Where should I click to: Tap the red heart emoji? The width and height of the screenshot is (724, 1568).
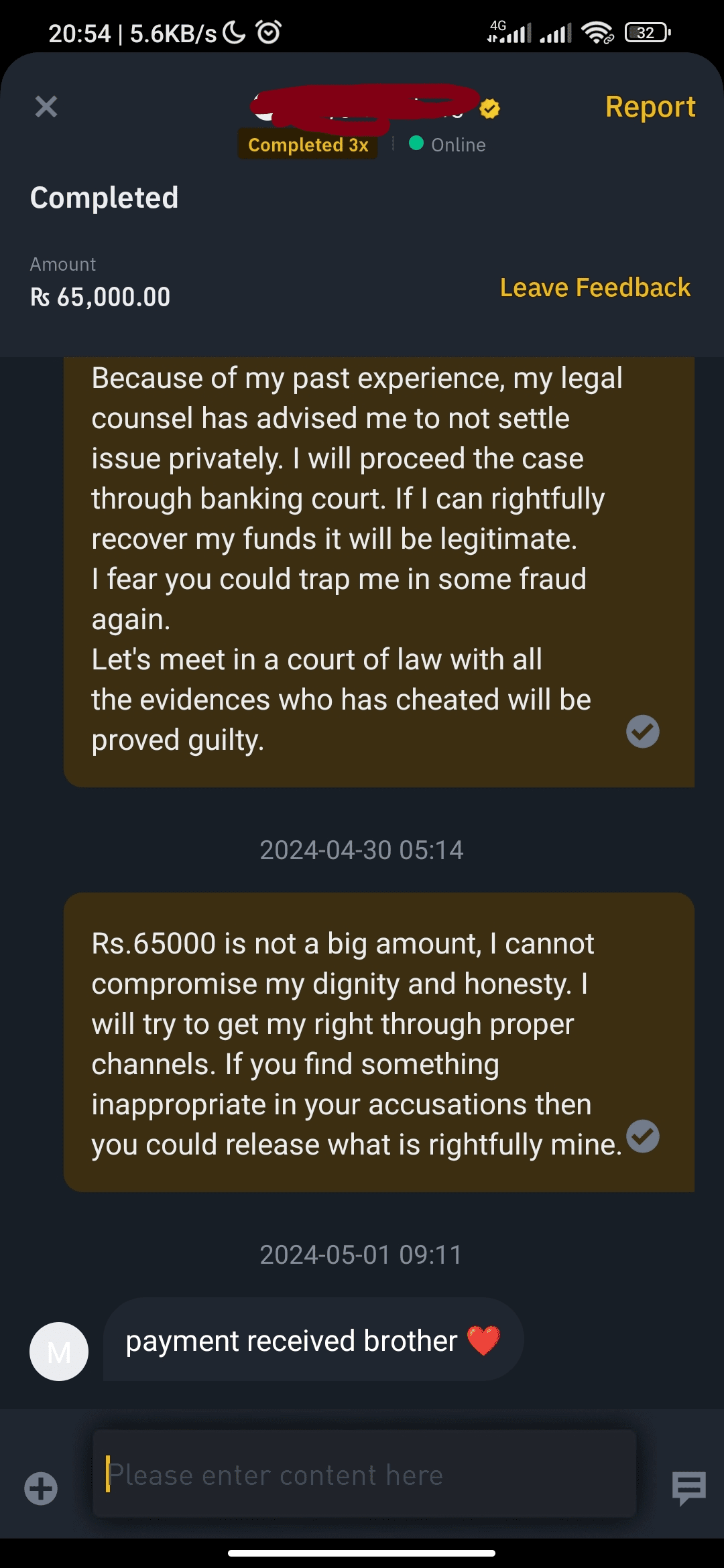pyautogui.click(x=483, y=1341)
